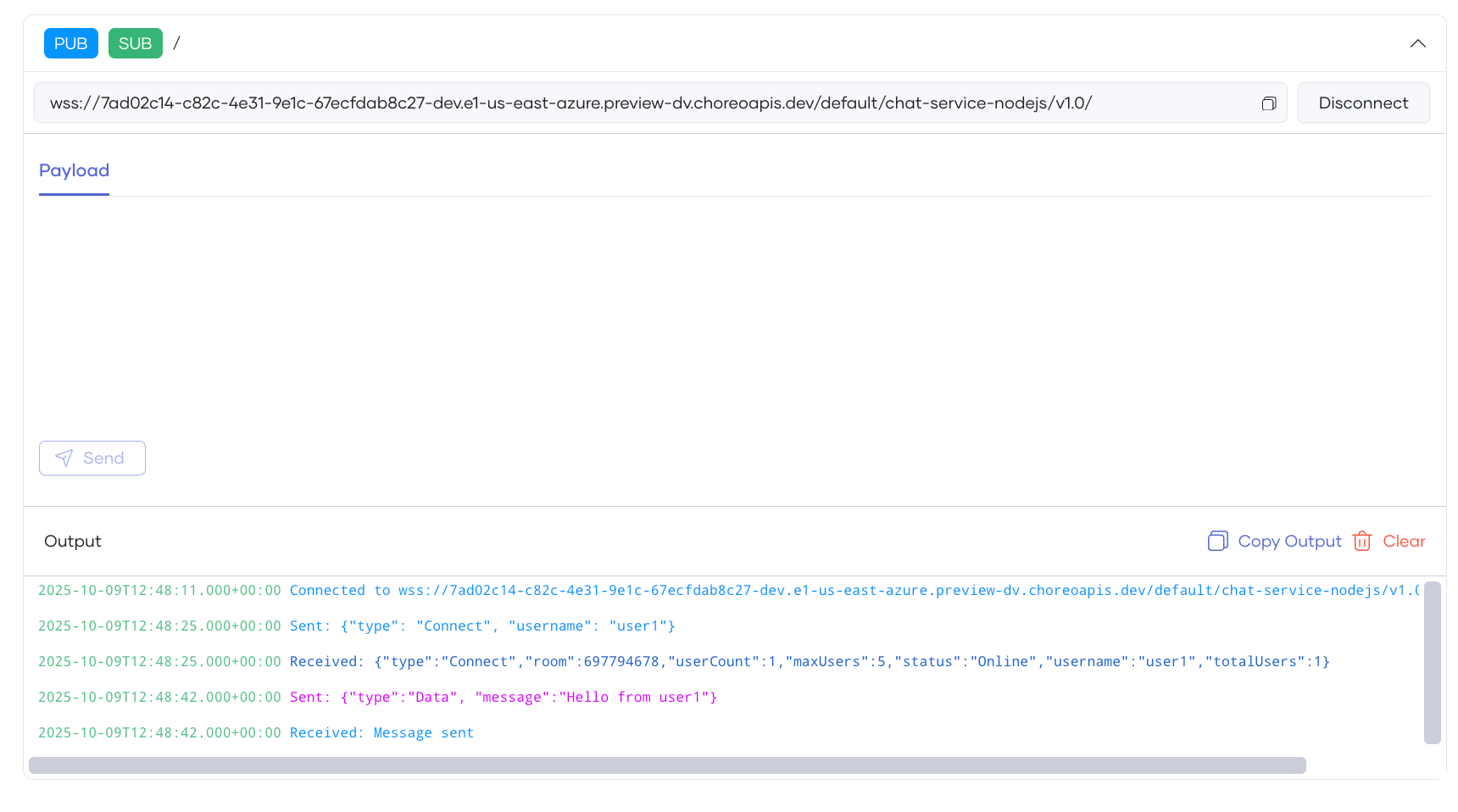Click the red trash can icon
The height and width of the screenshot is (812, 1458).
(1361, 541)
